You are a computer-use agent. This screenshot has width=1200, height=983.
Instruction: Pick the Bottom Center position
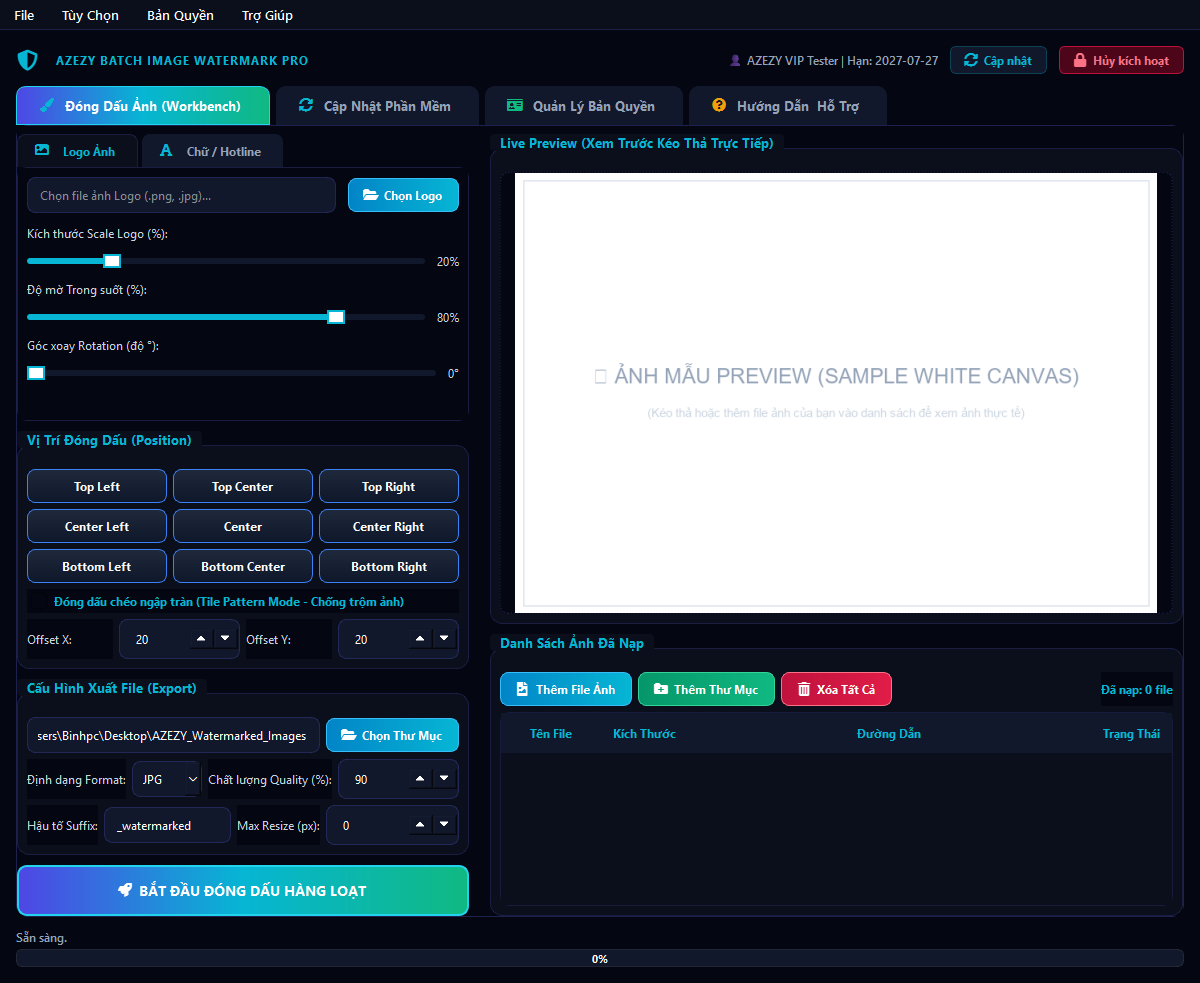point(243,566)
